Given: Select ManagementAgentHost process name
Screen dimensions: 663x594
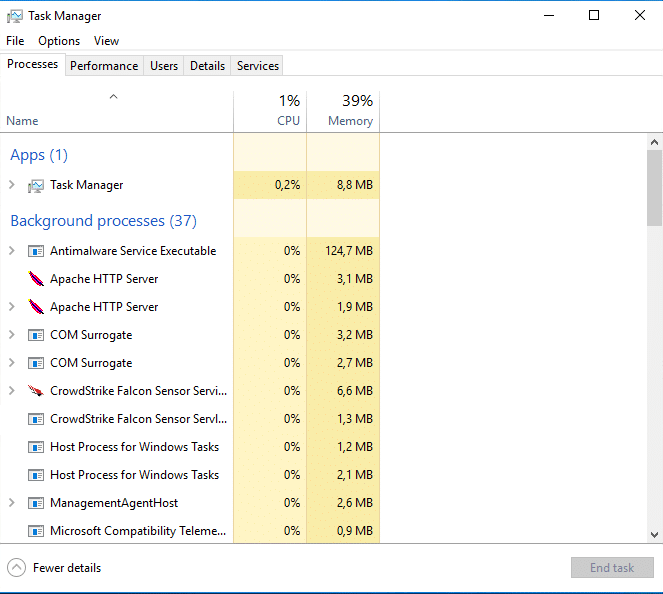Looking at the screenshot, I should pos(114,503).
